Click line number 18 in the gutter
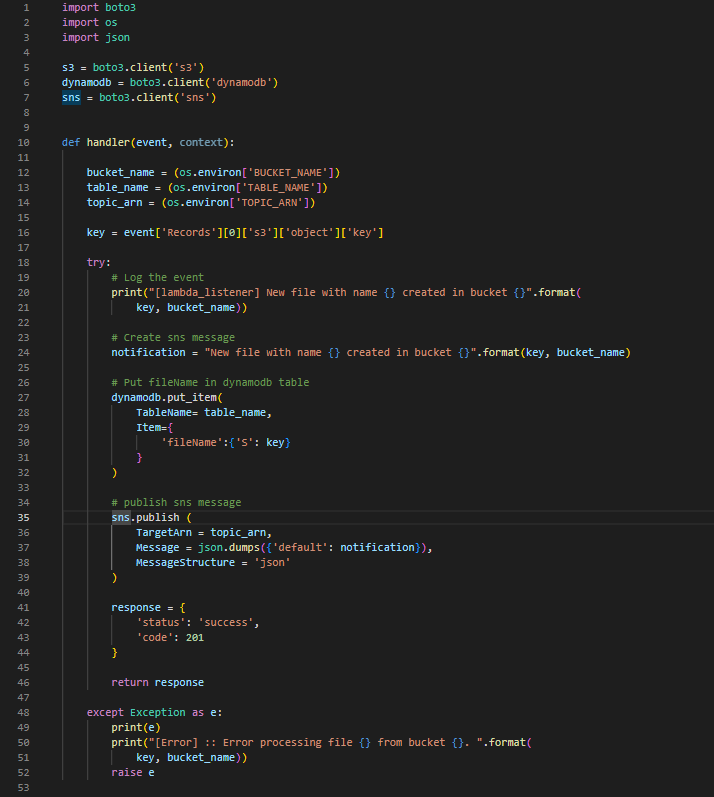The width and height of the screenshot is (714, 797). 23,262
